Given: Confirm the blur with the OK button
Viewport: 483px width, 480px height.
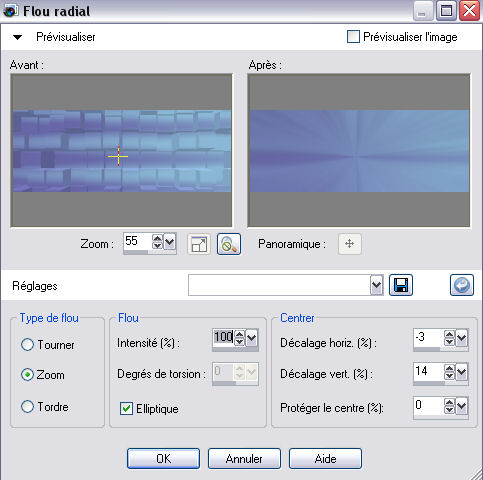Looking at the screenshot, I should [163, 459].
